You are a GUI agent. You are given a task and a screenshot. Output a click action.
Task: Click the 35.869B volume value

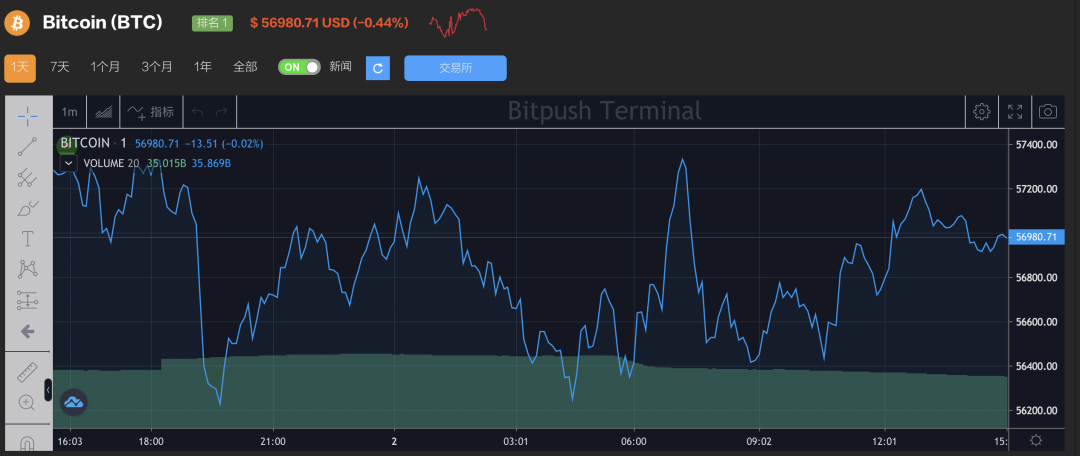point(211,164)
